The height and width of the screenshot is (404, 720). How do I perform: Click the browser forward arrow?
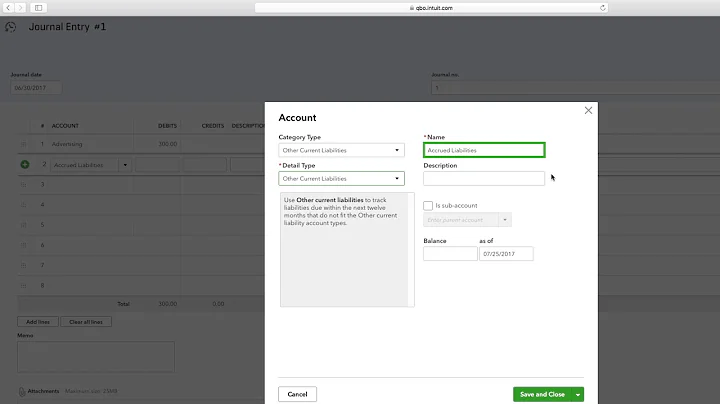pyautogui.click(x=21, y=7)
